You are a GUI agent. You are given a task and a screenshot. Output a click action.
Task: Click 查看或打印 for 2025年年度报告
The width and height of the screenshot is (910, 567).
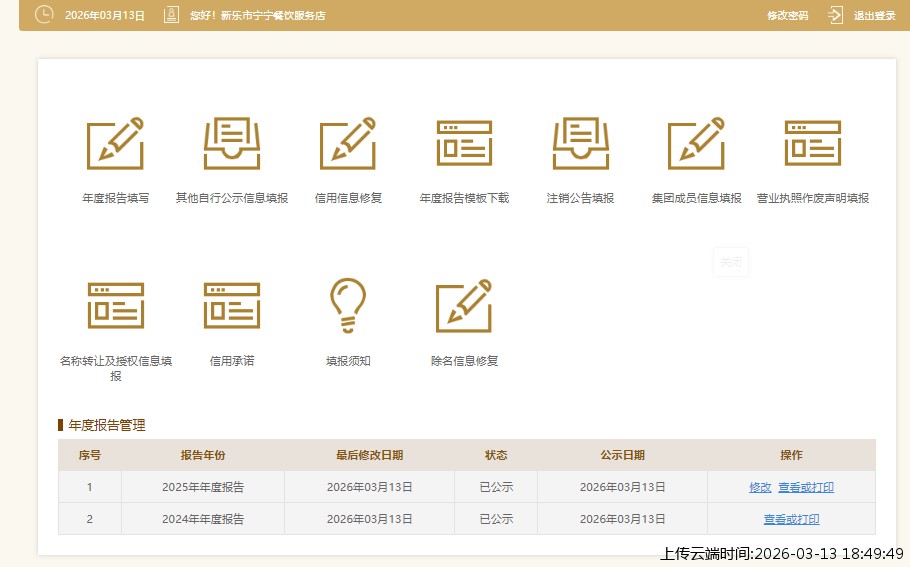806,487
